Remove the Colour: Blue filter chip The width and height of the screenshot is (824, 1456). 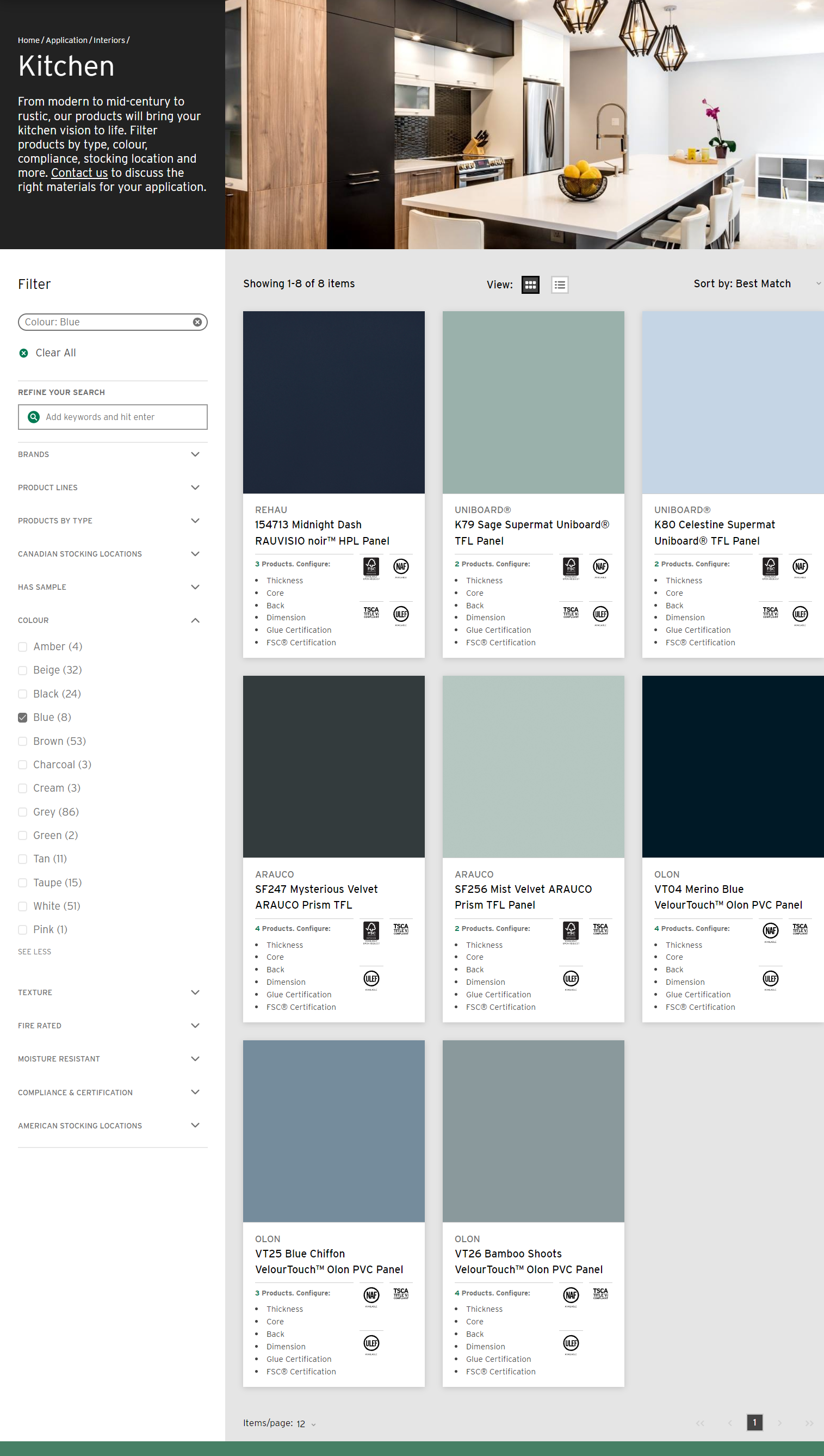click(197, 322)
